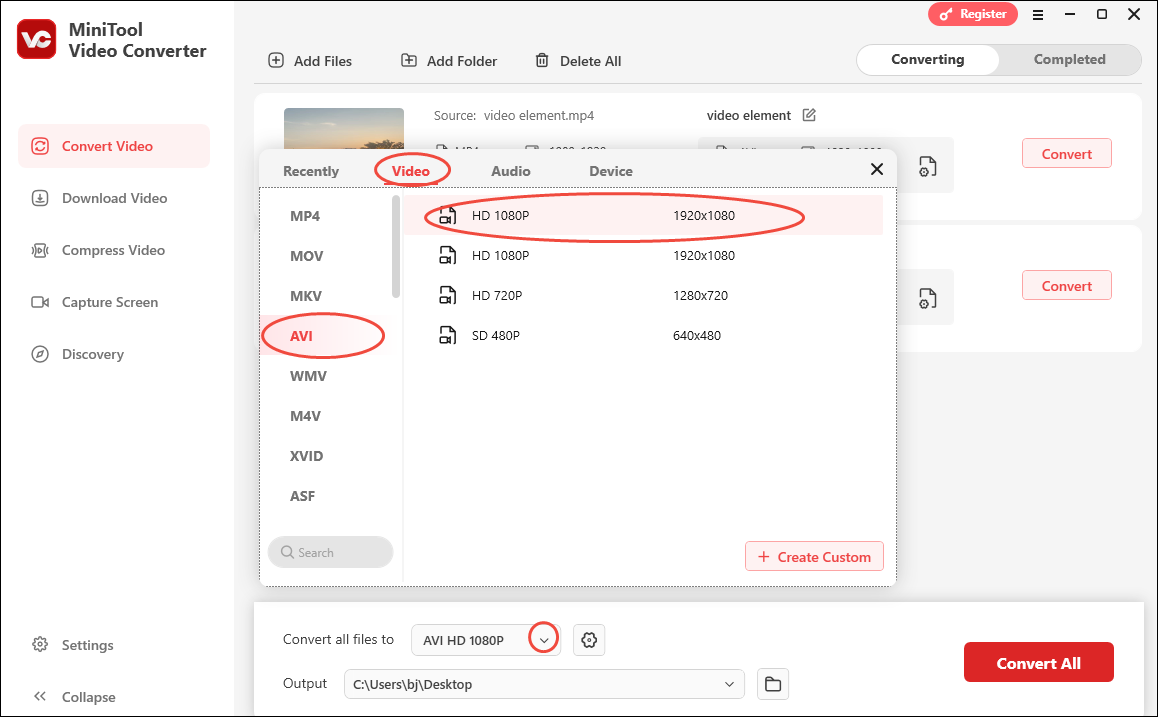Click Add Files button
This screenshot has width=1158, height=717.
pyautogui.click(x=309, y=61)
